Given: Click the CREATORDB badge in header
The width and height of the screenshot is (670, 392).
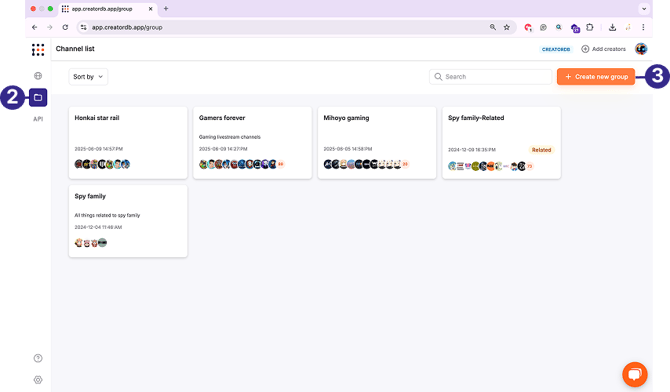Looking at the screenshot, I should point(556,49).
